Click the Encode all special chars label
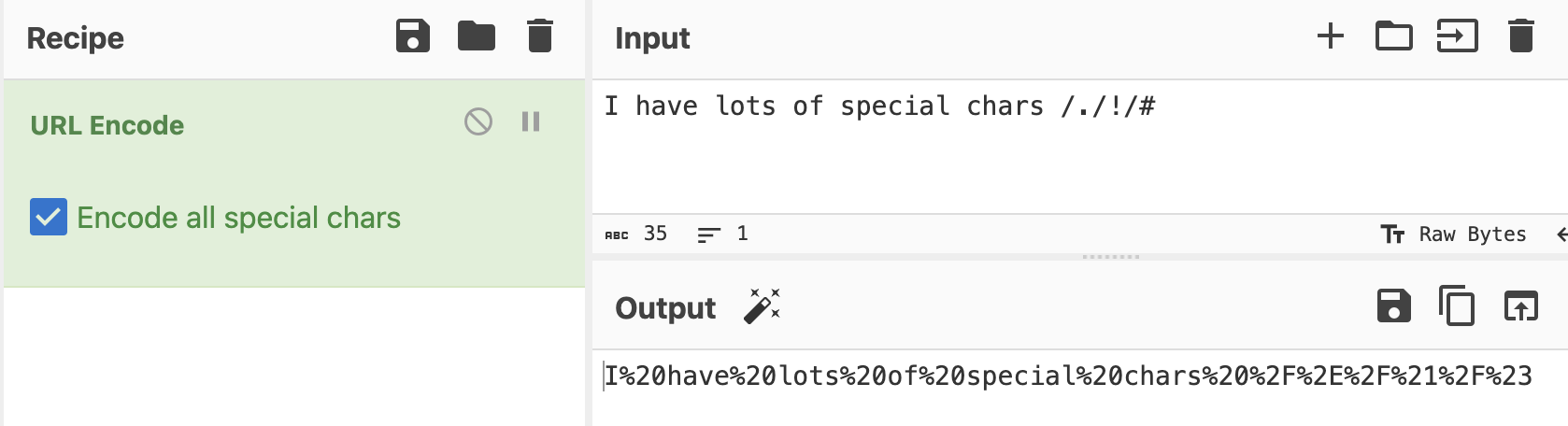Viewport: 1568px width, 426px height. [x=238, y=218]
